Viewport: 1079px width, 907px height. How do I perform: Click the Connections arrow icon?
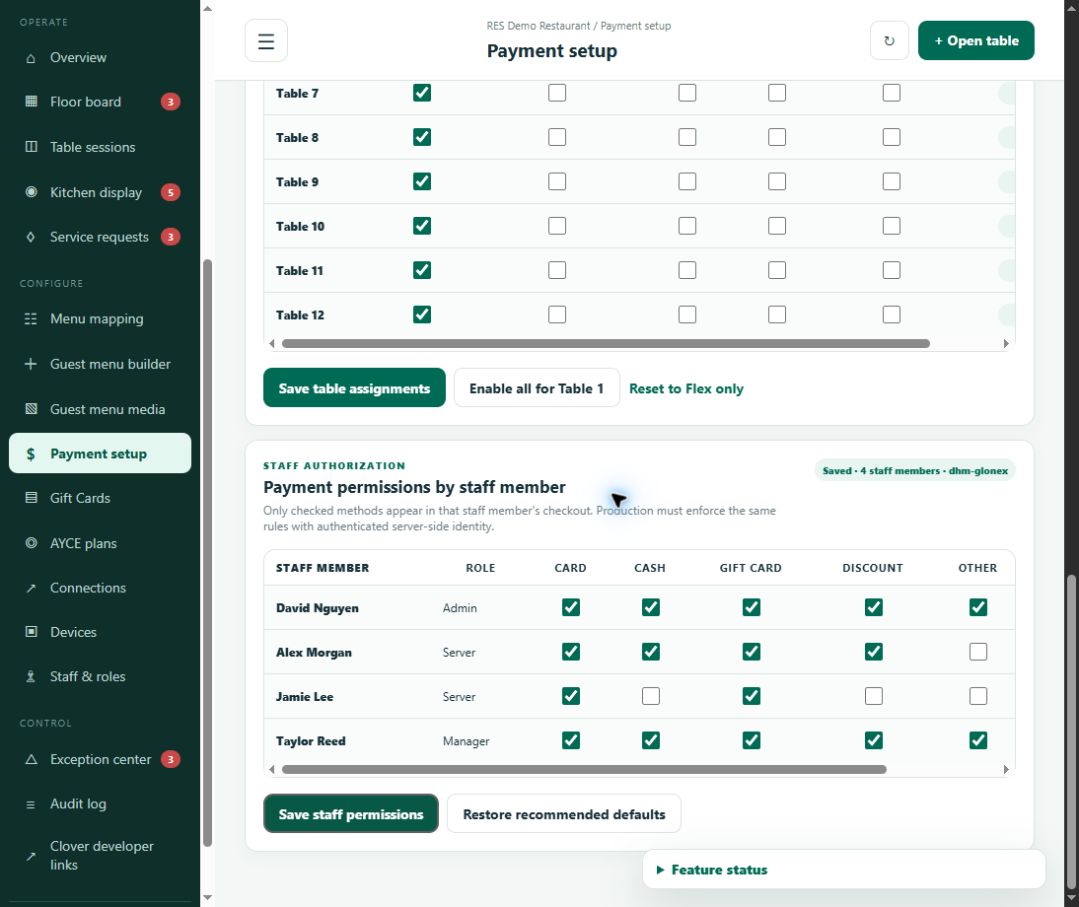[x=31, y=588]
